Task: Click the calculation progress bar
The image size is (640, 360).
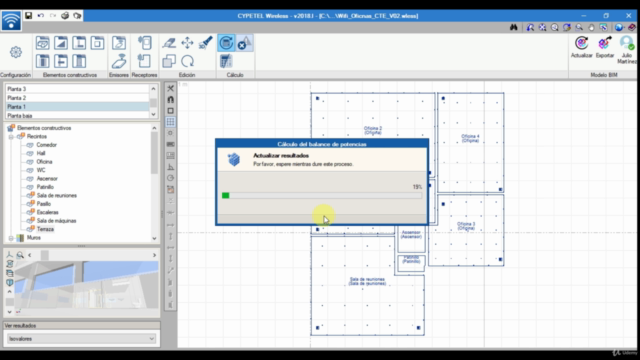Action: pos(322,196)
